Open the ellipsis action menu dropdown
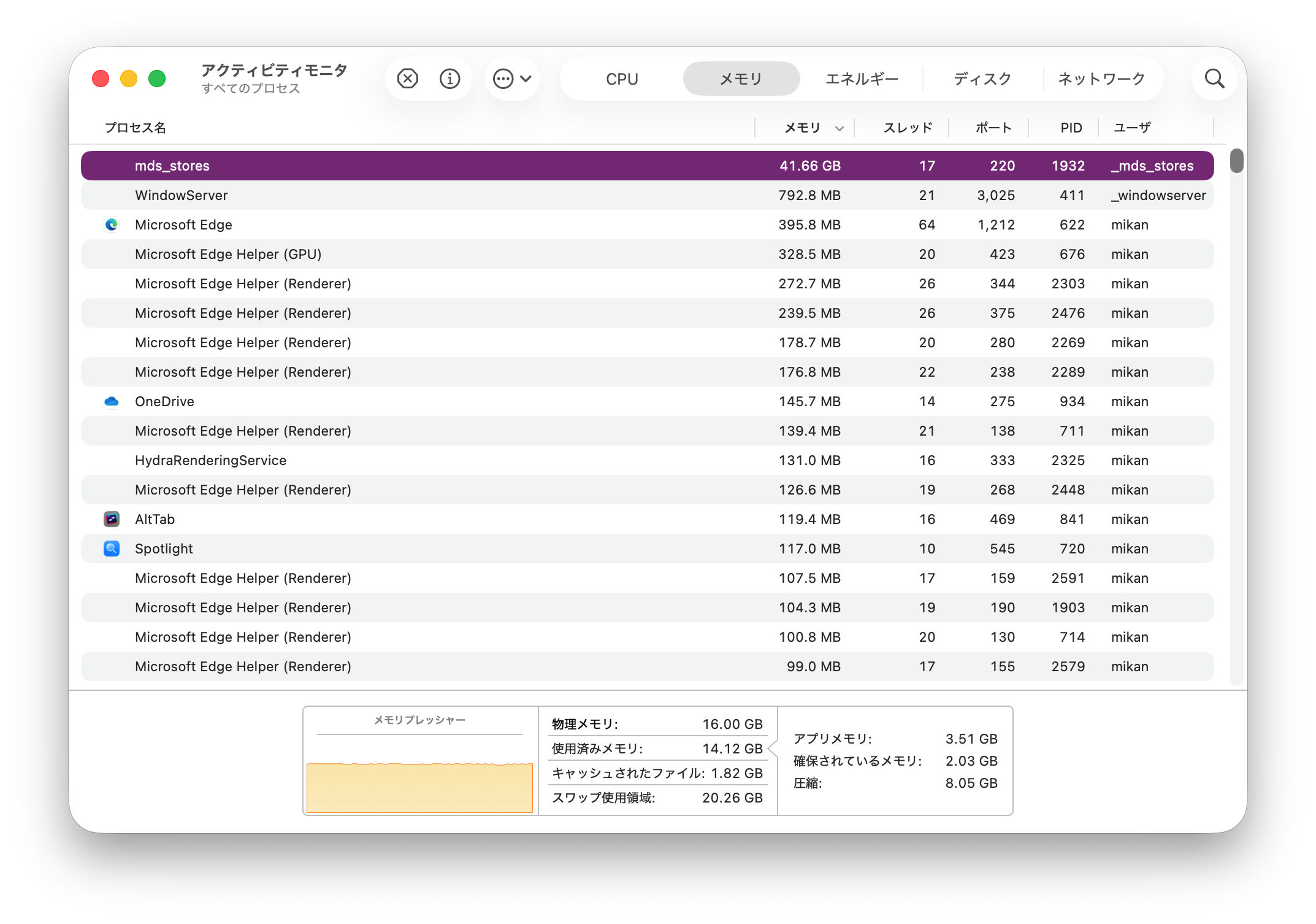The height and width of the screenshot is (924, 1316). coord(512,79)
